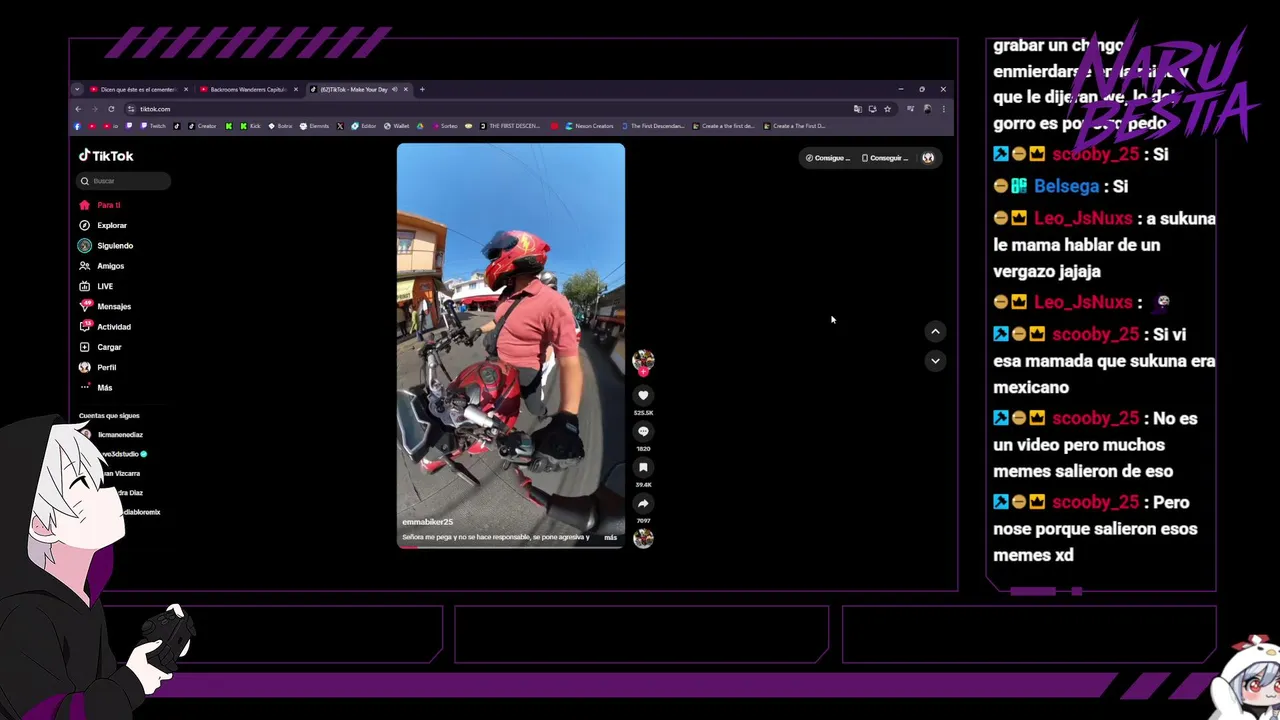Expand caption with más link
1280x720 pixels.
click(610, 537)
